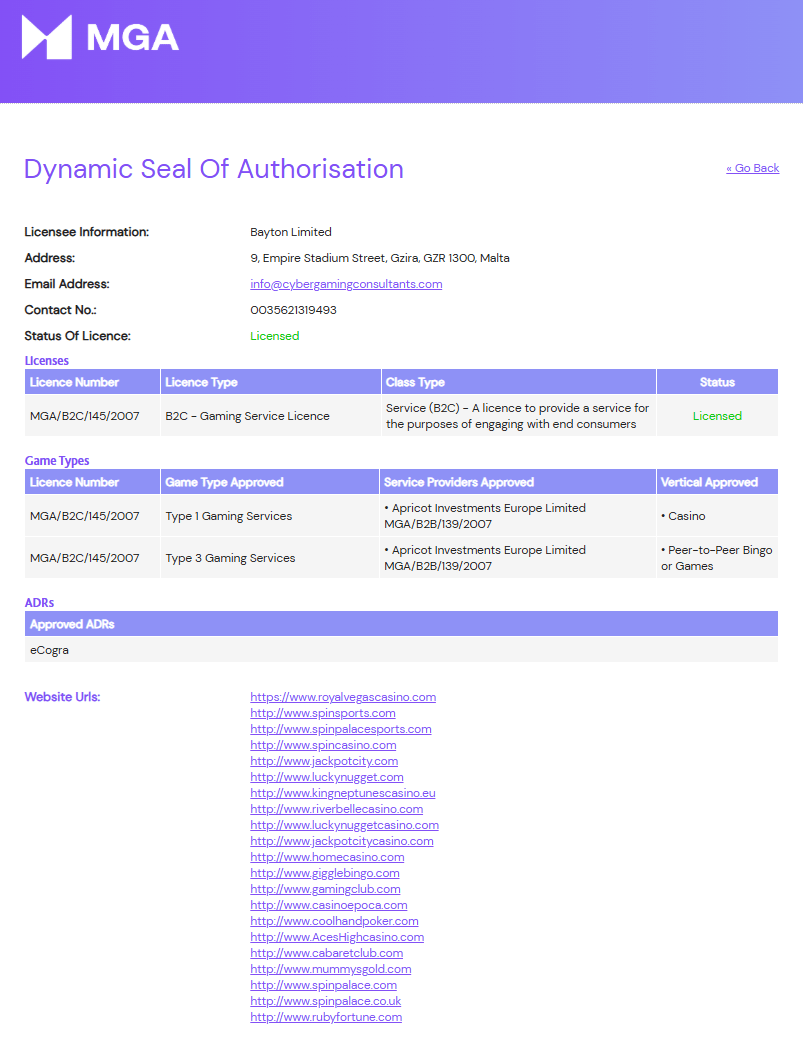
Task: Open info@cybergamingconsultants.com email link
Action: (346, 284)
